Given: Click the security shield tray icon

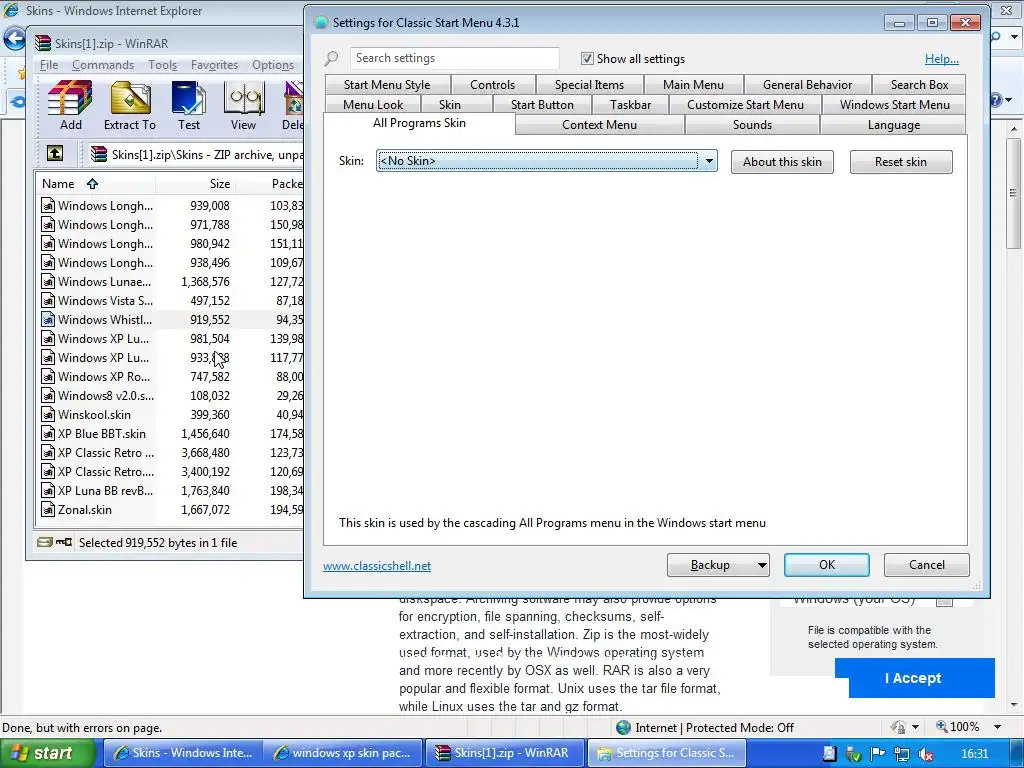Looking at the screenshot, I should pyautogui.click(x=853, y=754).
